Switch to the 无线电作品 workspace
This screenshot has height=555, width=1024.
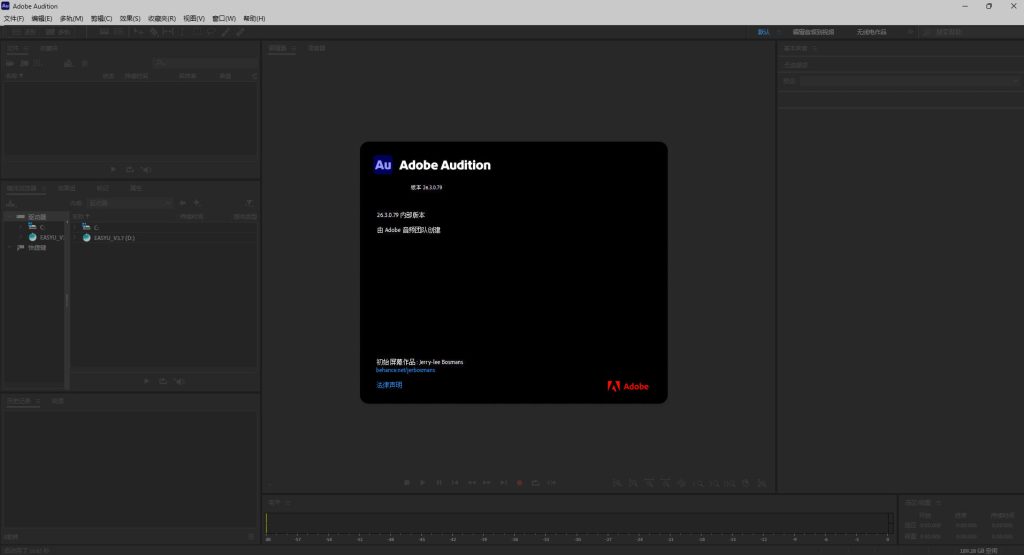(872, 32)
